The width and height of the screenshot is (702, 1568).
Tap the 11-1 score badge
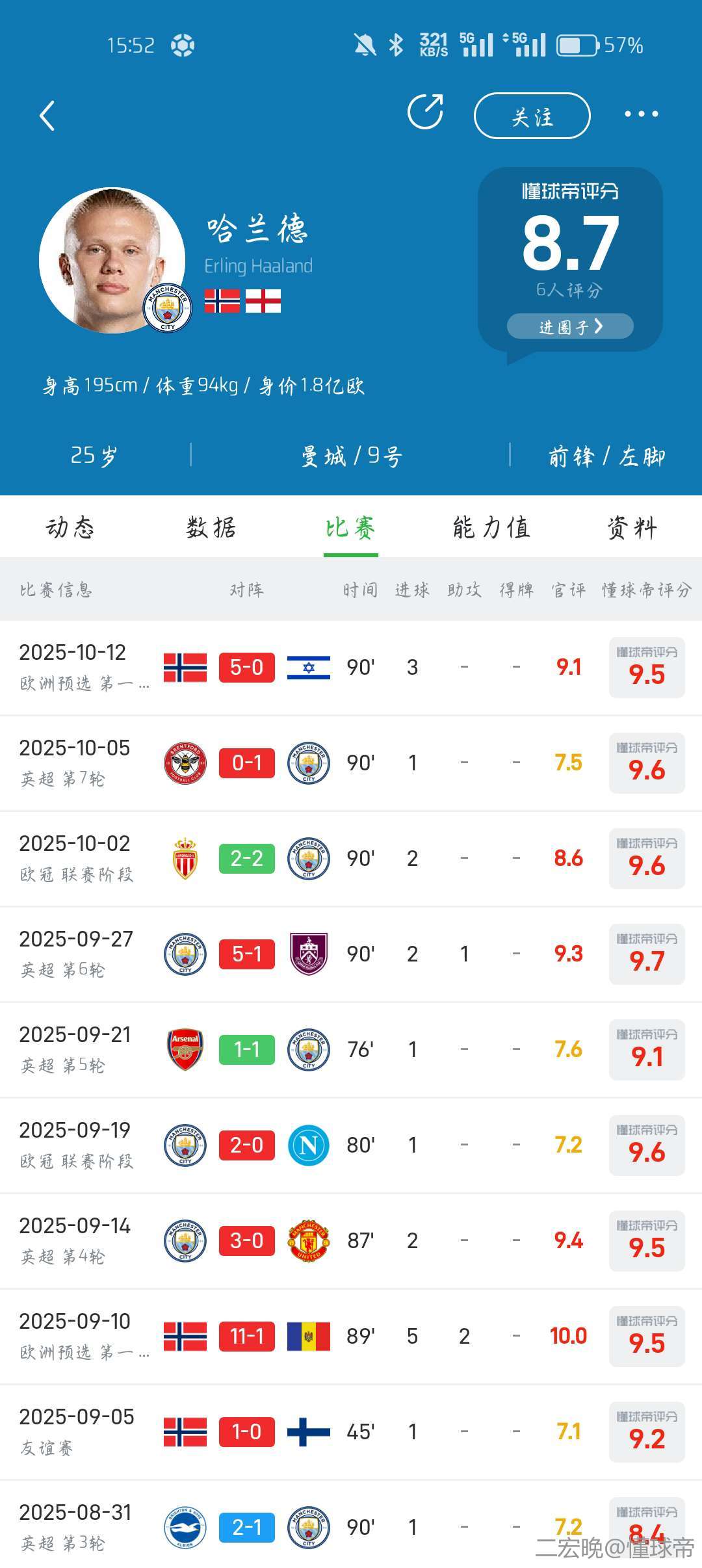247,1336
